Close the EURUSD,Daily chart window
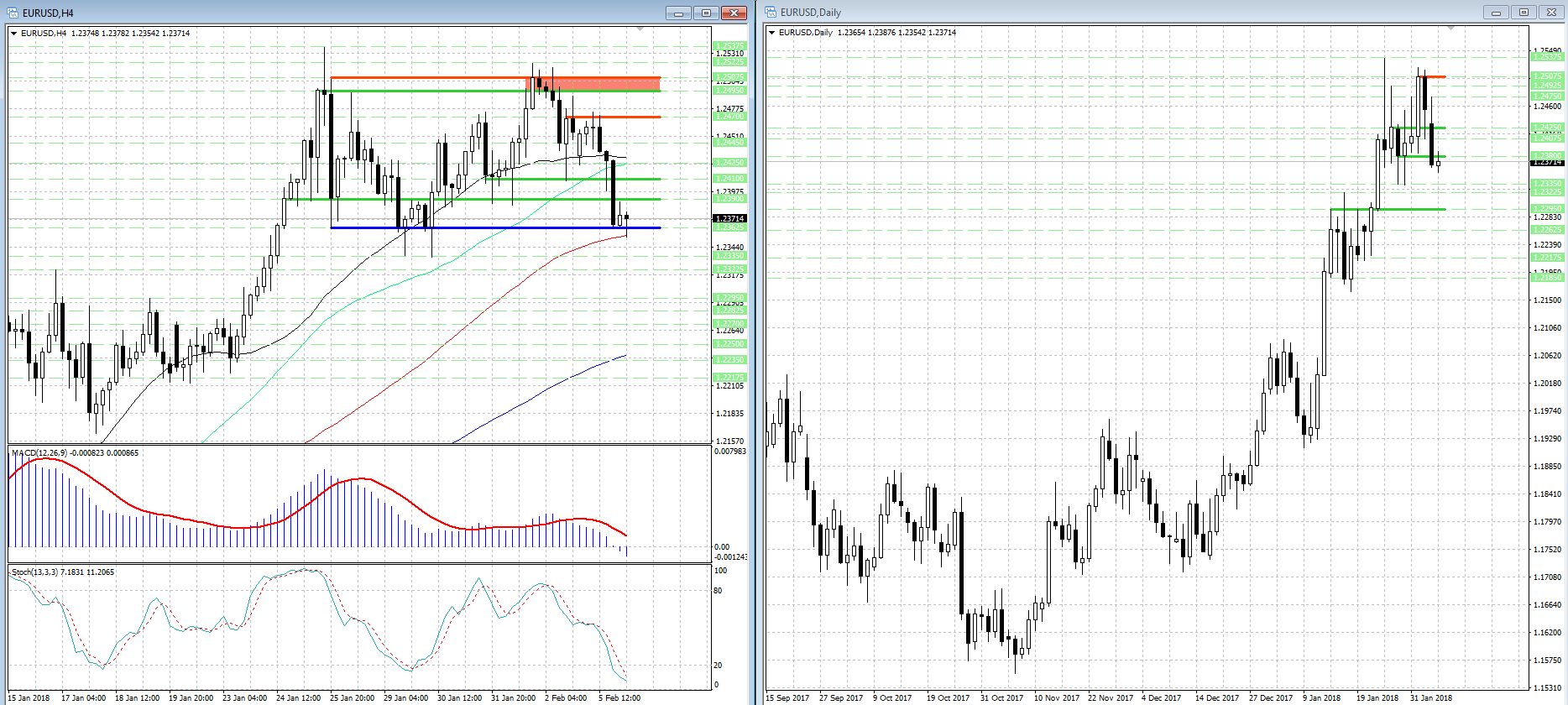 pyautogui.click(x=1551, y=12)
